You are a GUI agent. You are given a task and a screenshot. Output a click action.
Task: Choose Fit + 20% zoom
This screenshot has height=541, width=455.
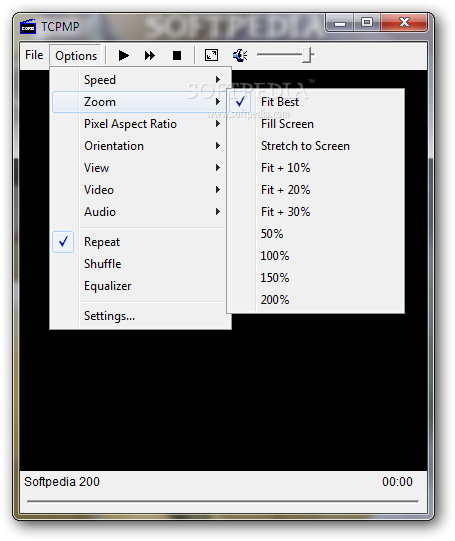click(316, 190)
